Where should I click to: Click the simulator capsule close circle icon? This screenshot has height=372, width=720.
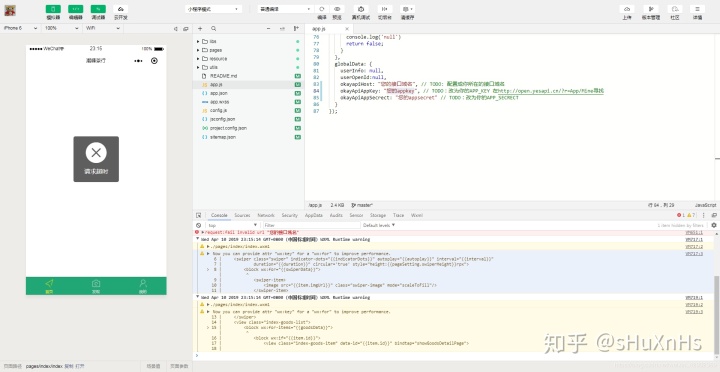click(x=154, y=61)
